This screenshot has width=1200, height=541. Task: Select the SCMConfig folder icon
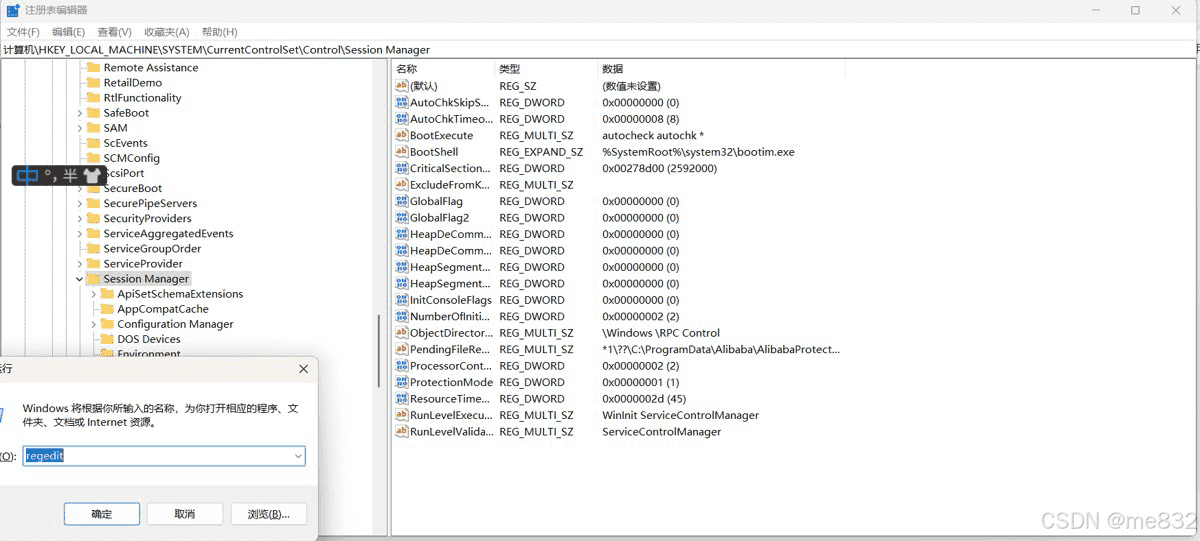93,158
